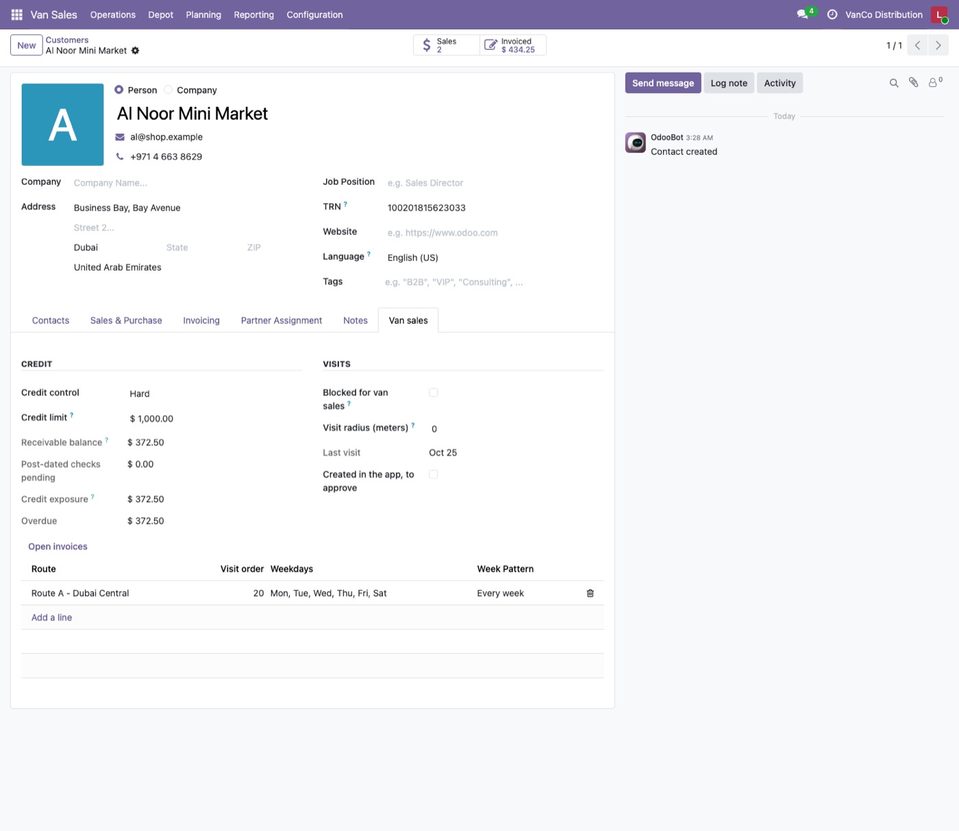
Task: Go to previous record arrow
Action: [917, 45]
